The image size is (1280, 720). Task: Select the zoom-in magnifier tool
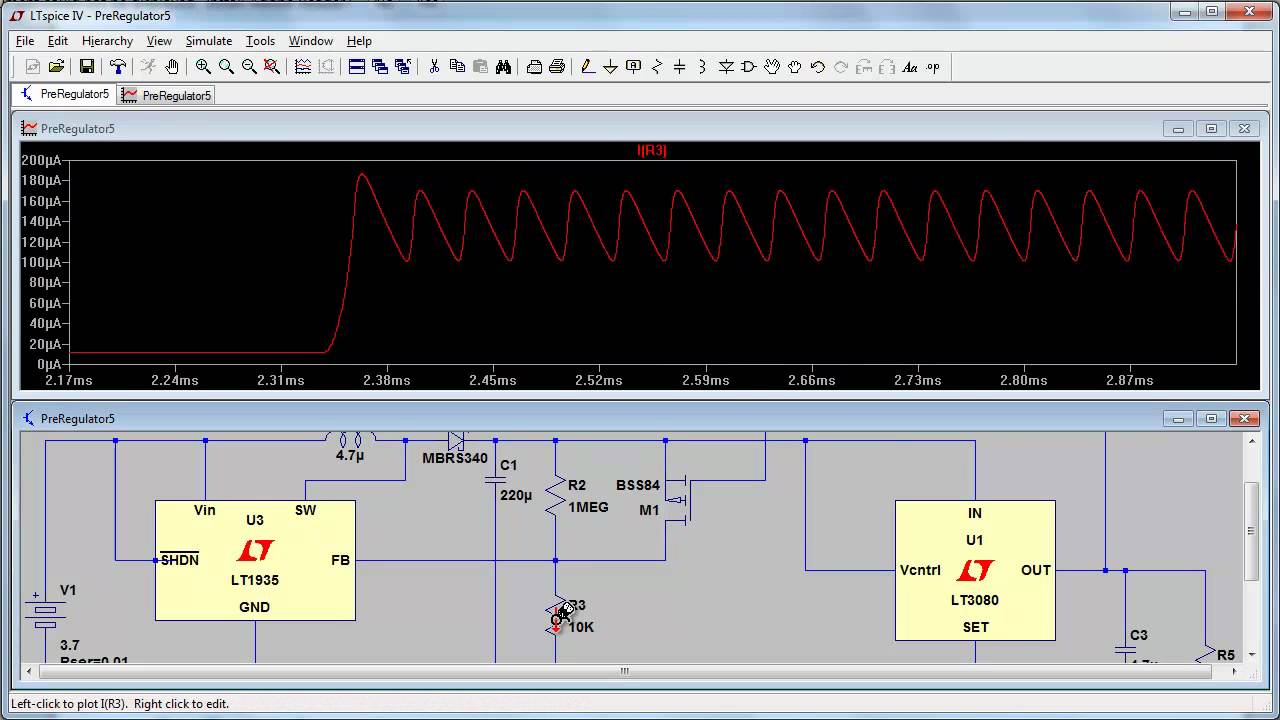pos(203,67)
